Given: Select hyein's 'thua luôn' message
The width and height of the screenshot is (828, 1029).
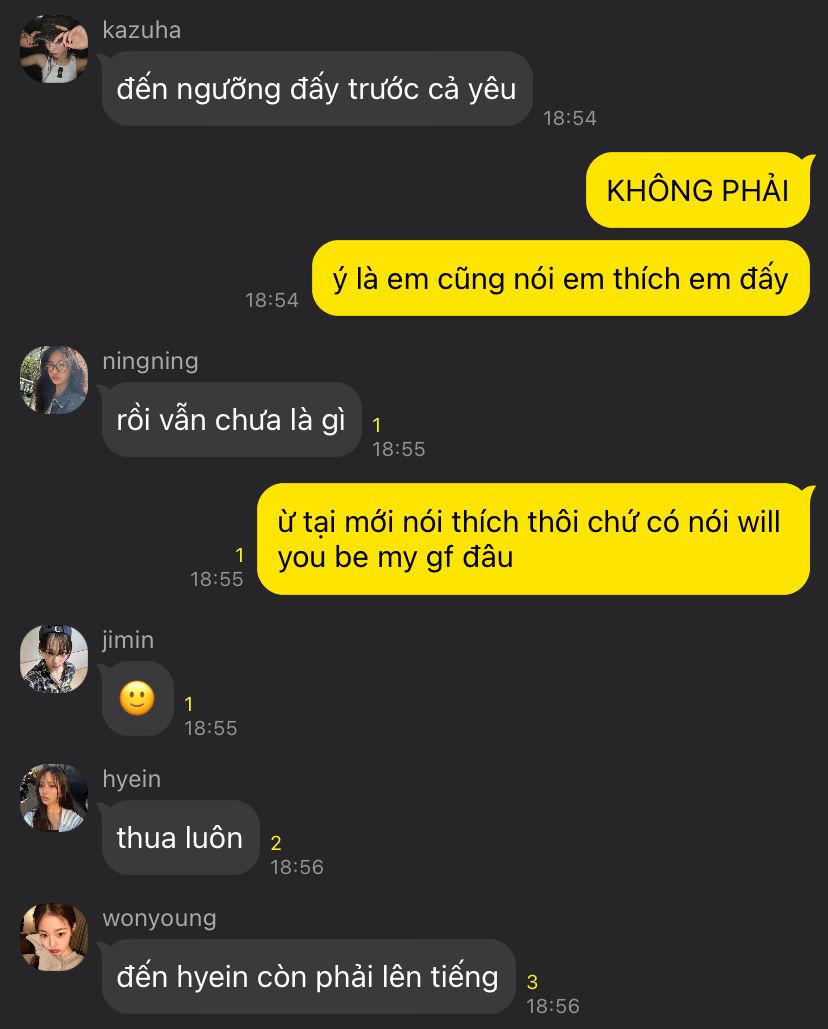Looking at the screenshot, I should (180, 837).
